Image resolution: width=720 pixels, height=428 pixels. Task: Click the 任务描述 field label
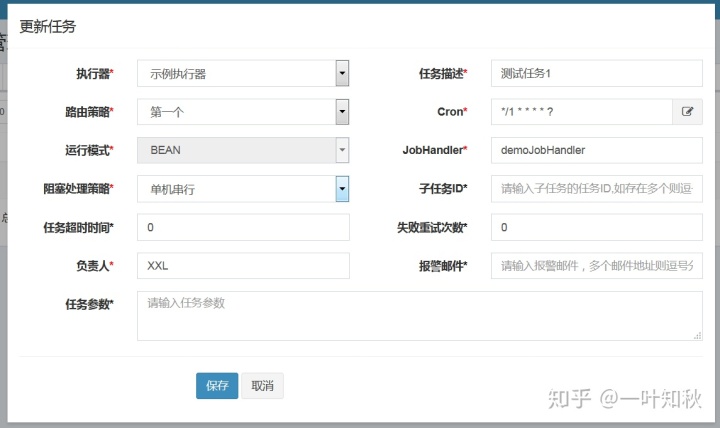[x=443, y=73]
